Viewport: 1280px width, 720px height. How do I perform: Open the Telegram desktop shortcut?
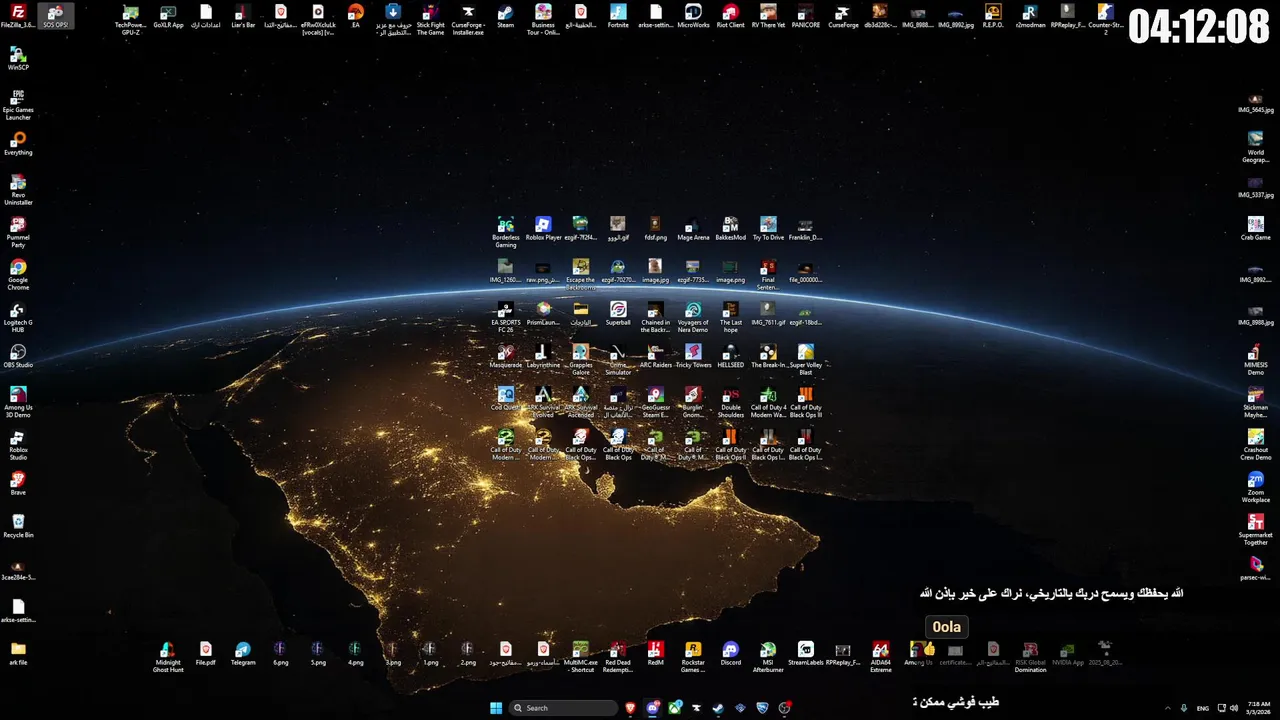[243, 654]
